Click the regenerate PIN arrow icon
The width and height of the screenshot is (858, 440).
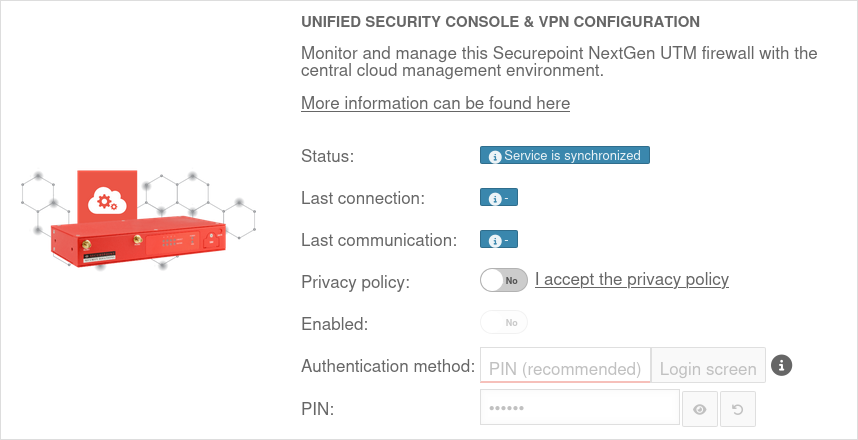tap(738, 409)
